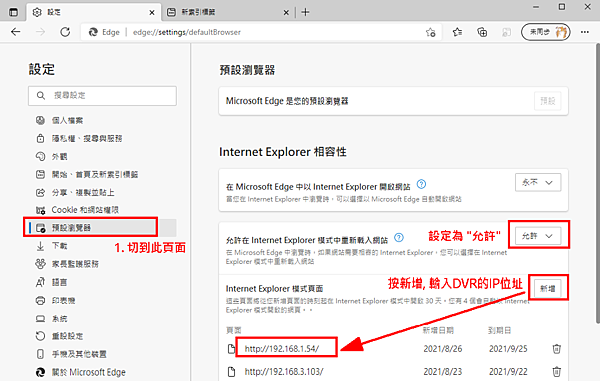Click the printer icon in sidebar
This screenshot has width=600, height=381.
[40, 300]
